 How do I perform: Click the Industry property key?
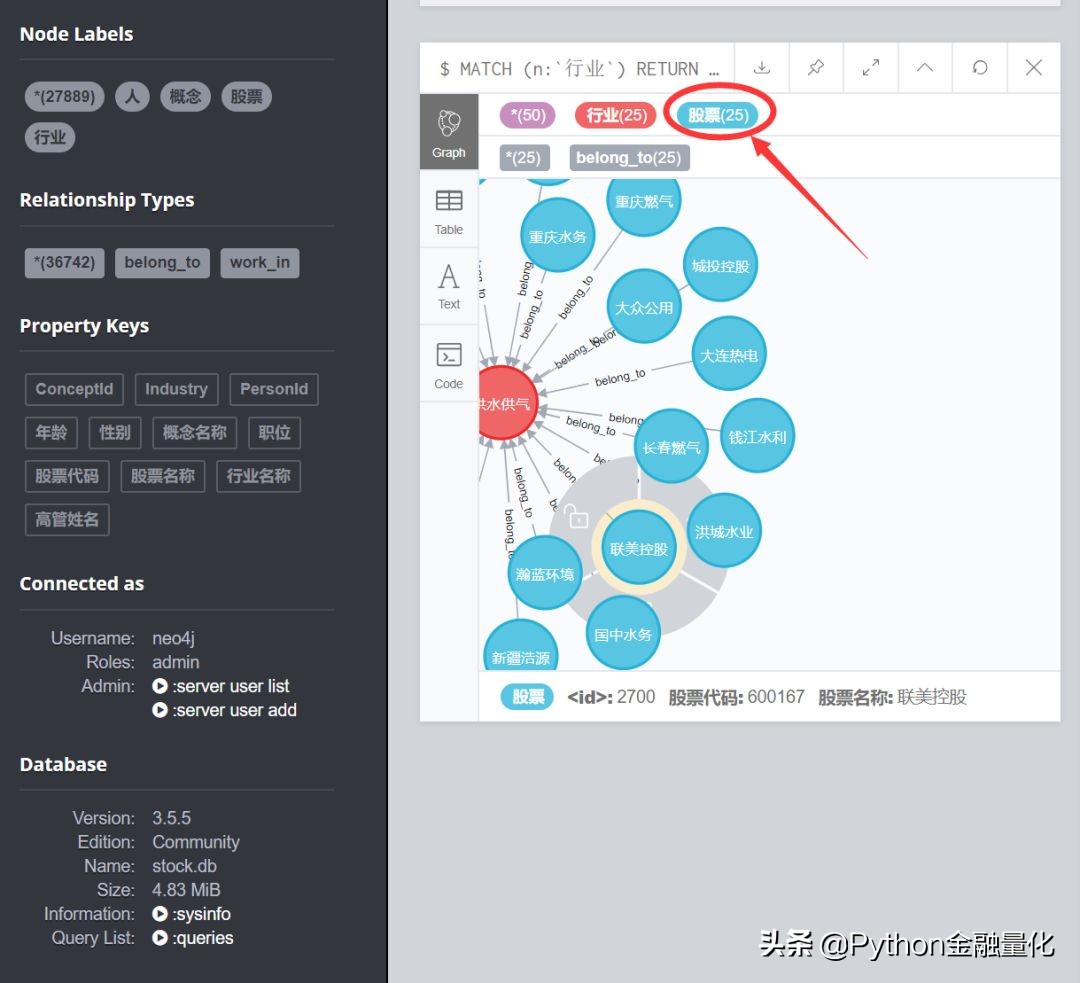(x=176, y=389)
